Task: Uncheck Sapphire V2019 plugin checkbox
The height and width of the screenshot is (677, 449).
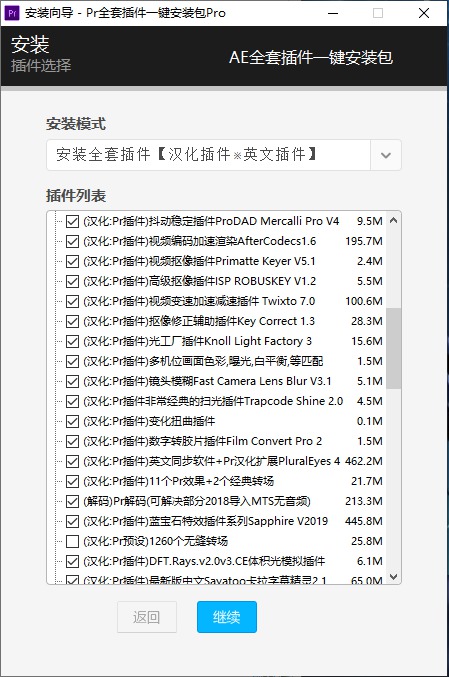Action: pos(72,522)
